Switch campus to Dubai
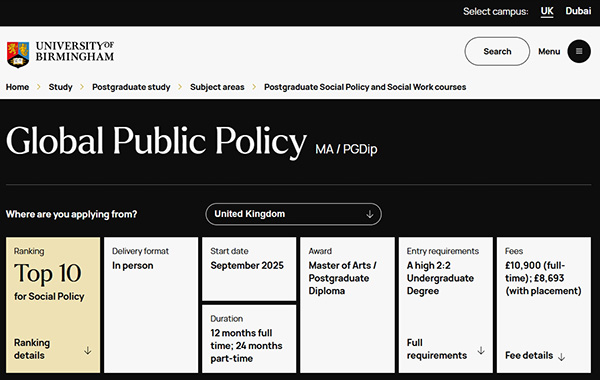 tap(578, 11)
